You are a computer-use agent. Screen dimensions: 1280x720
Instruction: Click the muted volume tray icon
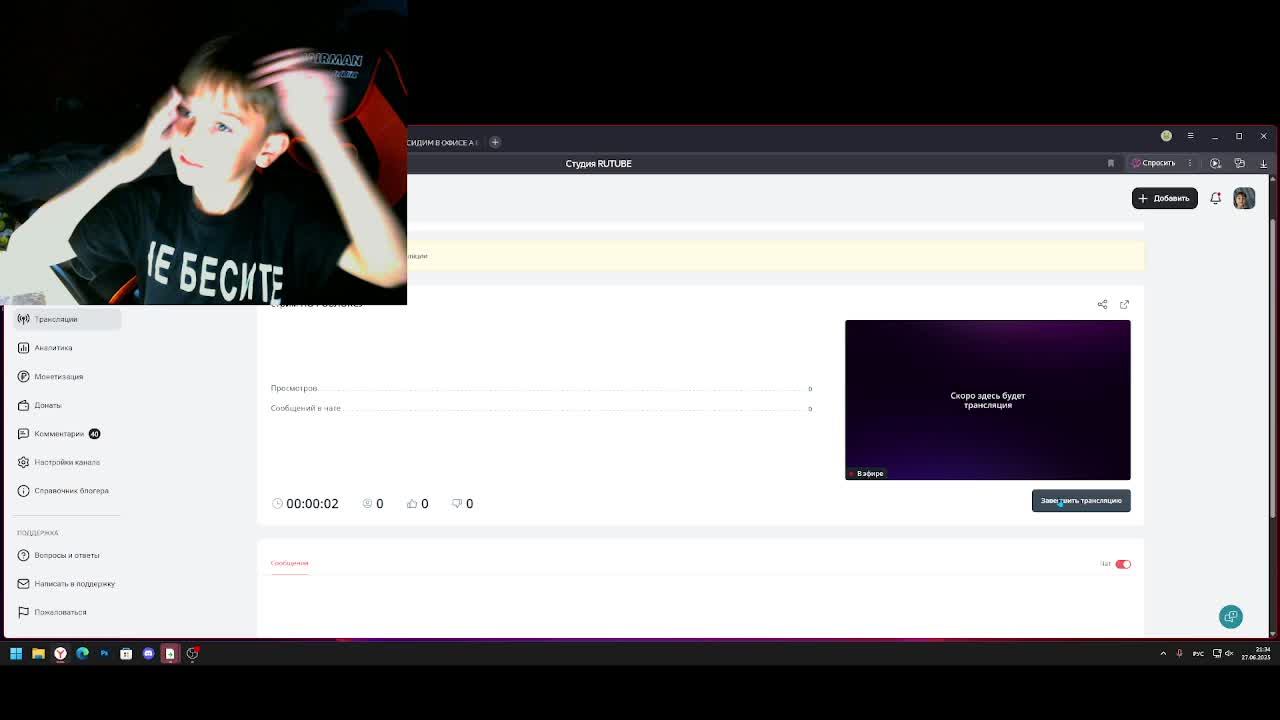(1229, 654)
